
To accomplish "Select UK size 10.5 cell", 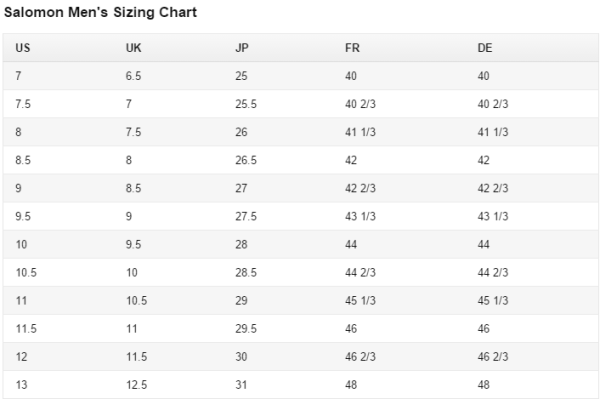I will [137, 301].
